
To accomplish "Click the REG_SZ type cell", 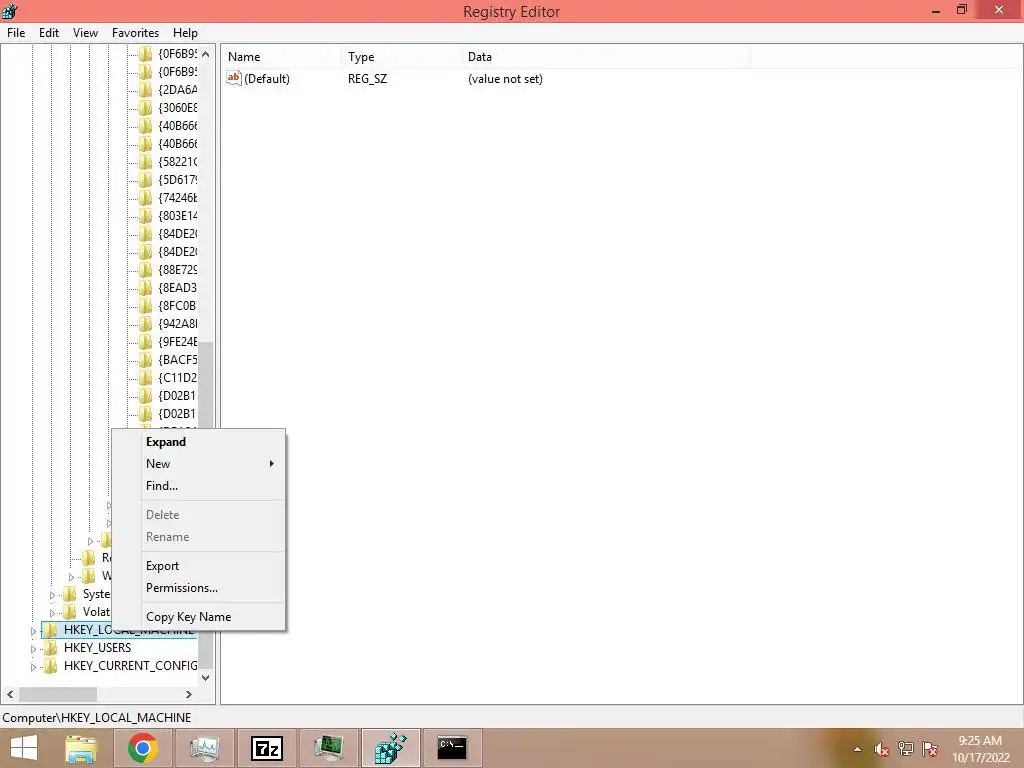I will pos(368,79).
